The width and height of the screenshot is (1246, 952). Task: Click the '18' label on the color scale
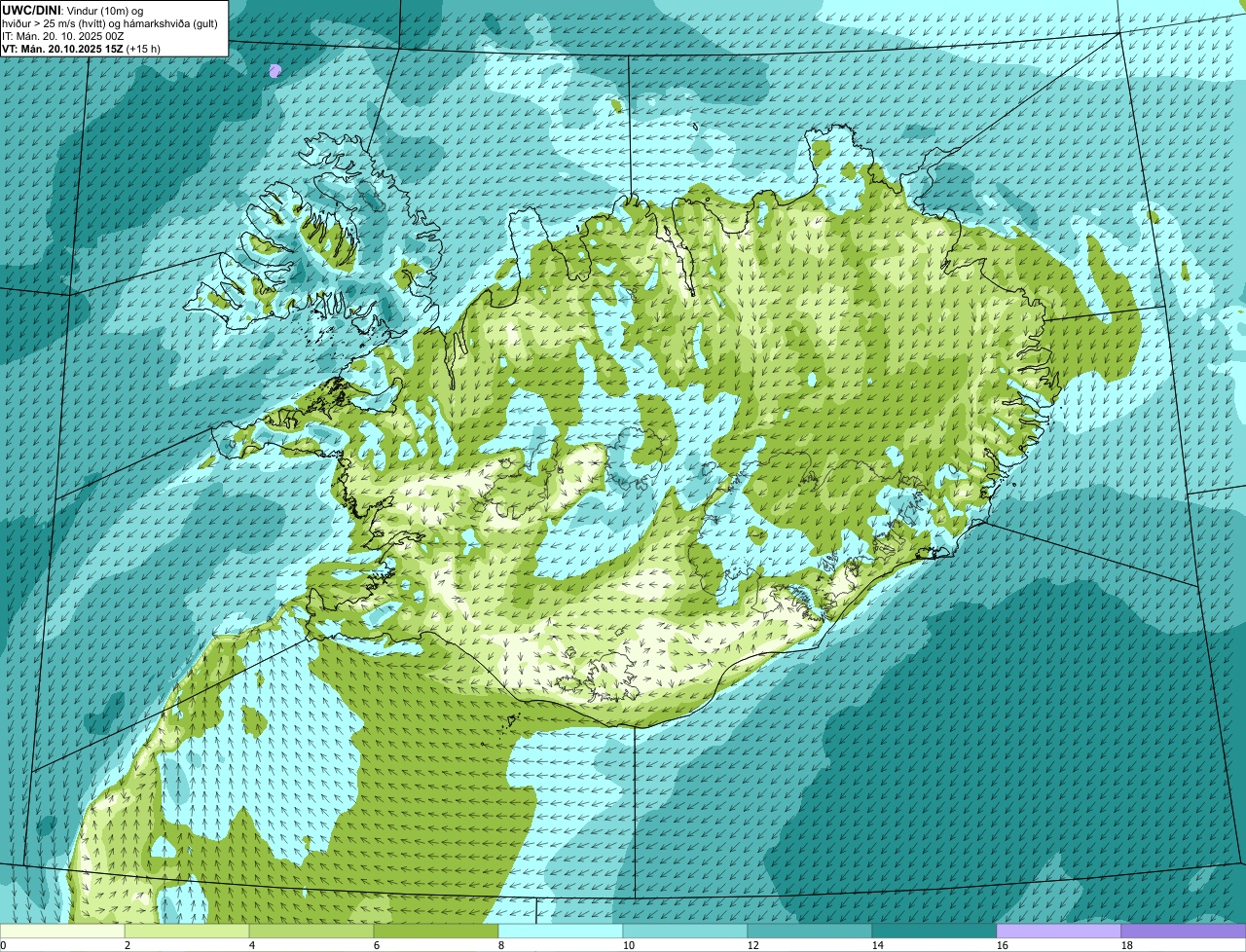[x=1127, y=945]
